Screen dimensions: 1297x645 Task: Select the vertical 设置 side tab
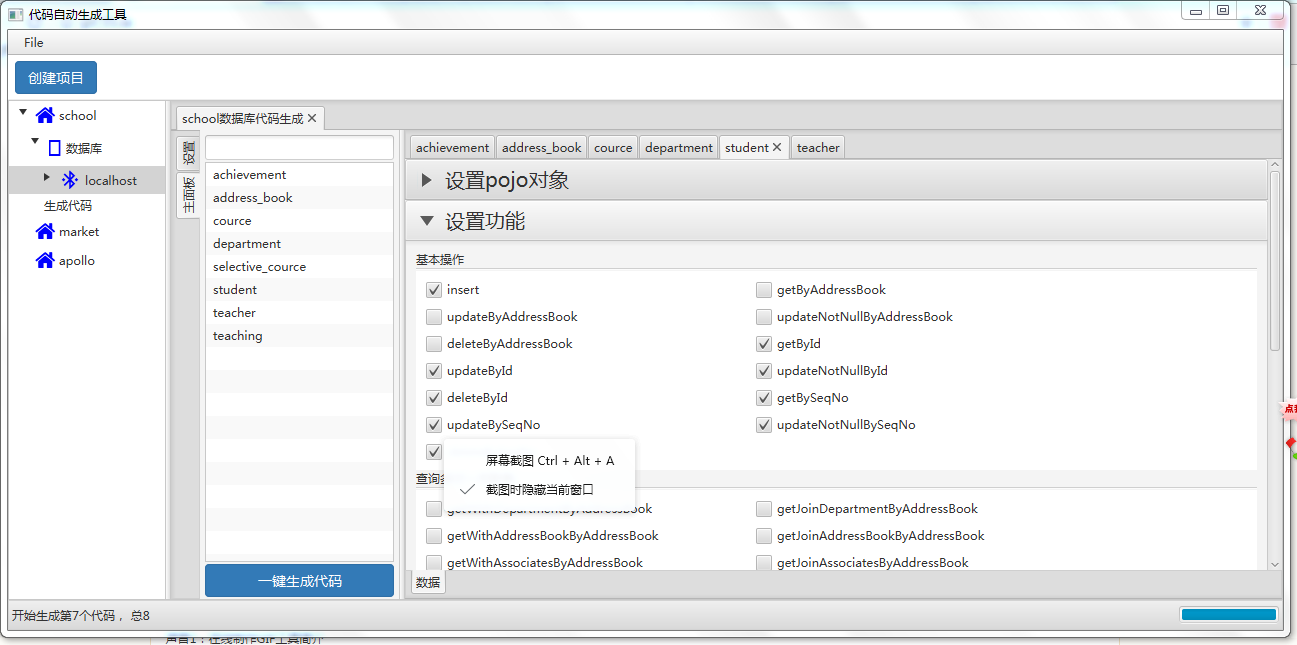[188, 153]
